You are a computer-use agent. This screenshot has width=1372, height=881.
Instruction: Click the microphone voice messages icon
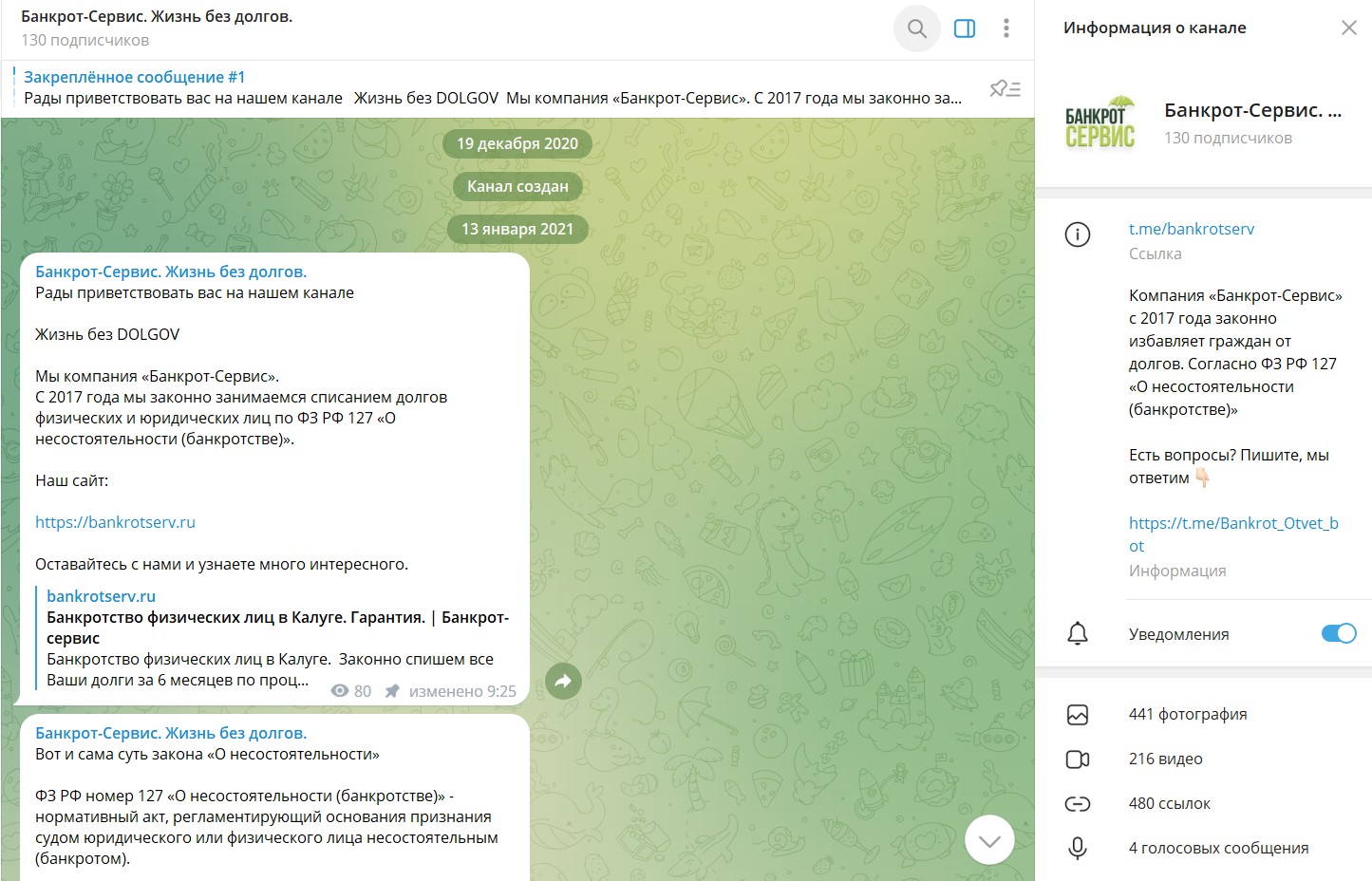pyautogui.click(x=1078, y=849)
